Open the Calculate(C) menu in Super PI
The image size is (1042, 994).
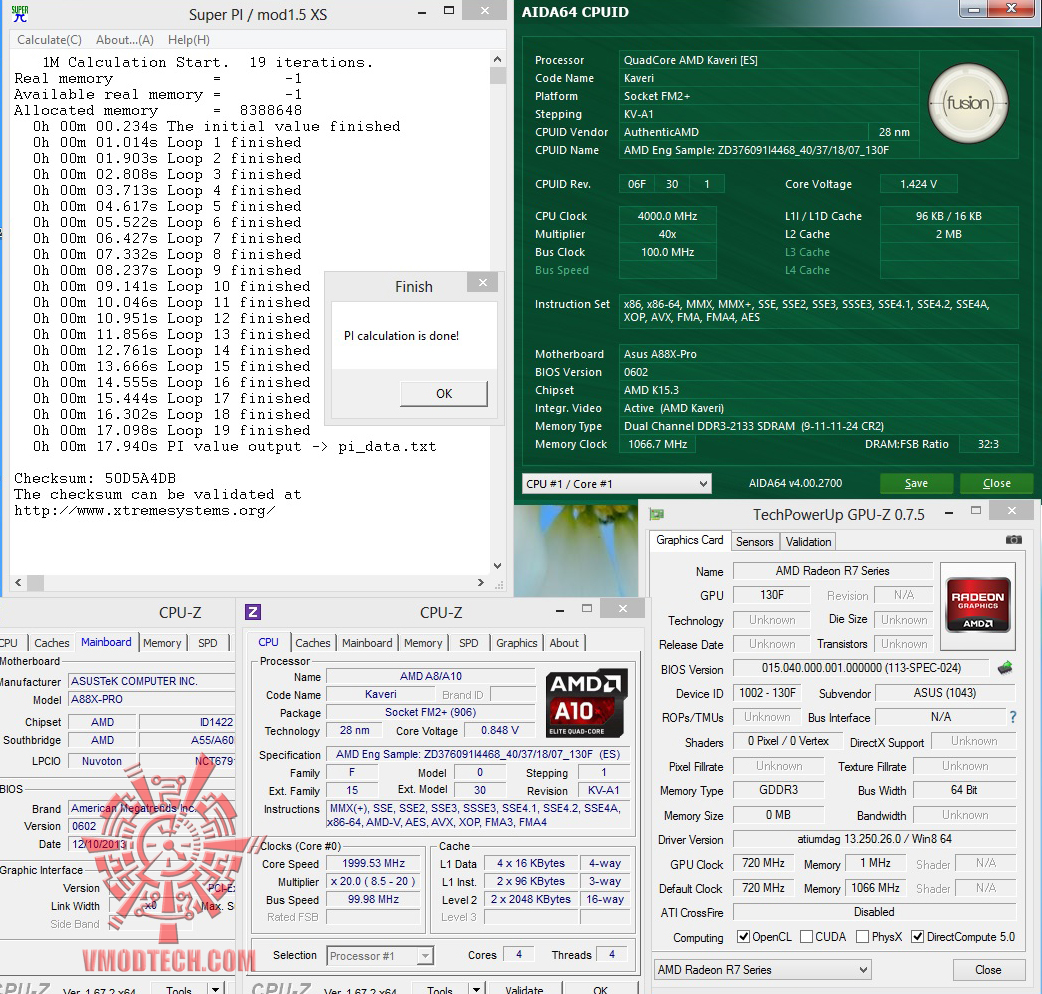point(49,40)
